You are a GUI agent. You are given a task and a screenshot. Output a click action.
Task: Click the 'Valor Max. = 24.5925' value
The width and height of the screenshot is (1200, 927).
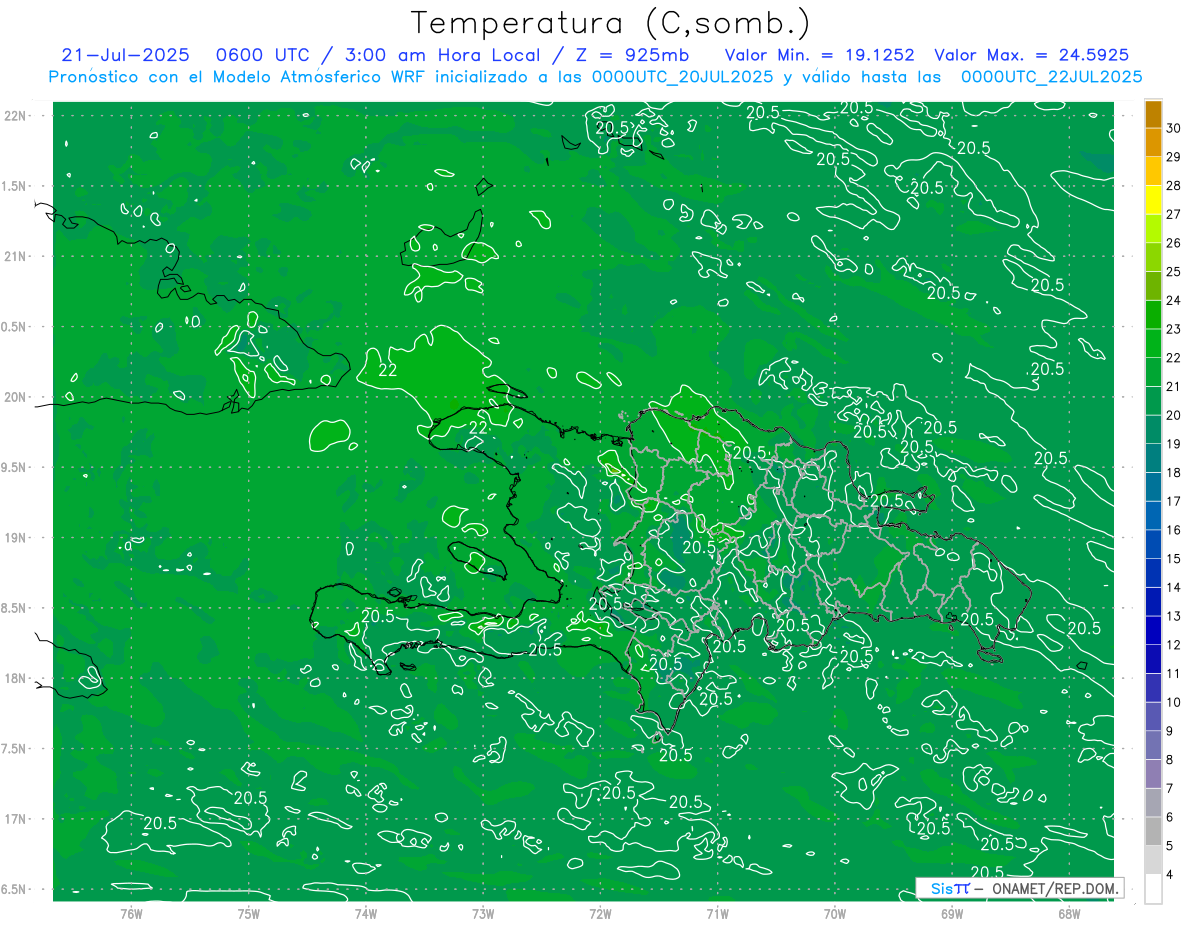coord(1031,55)
